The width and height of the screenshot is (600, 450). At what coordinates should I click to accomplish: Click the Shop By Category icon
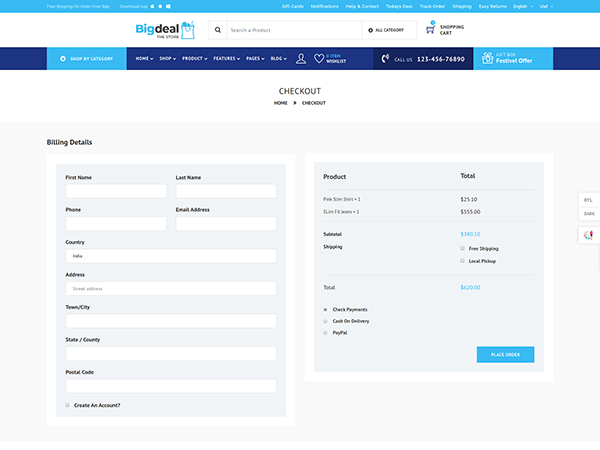click(x=63, y=59)
